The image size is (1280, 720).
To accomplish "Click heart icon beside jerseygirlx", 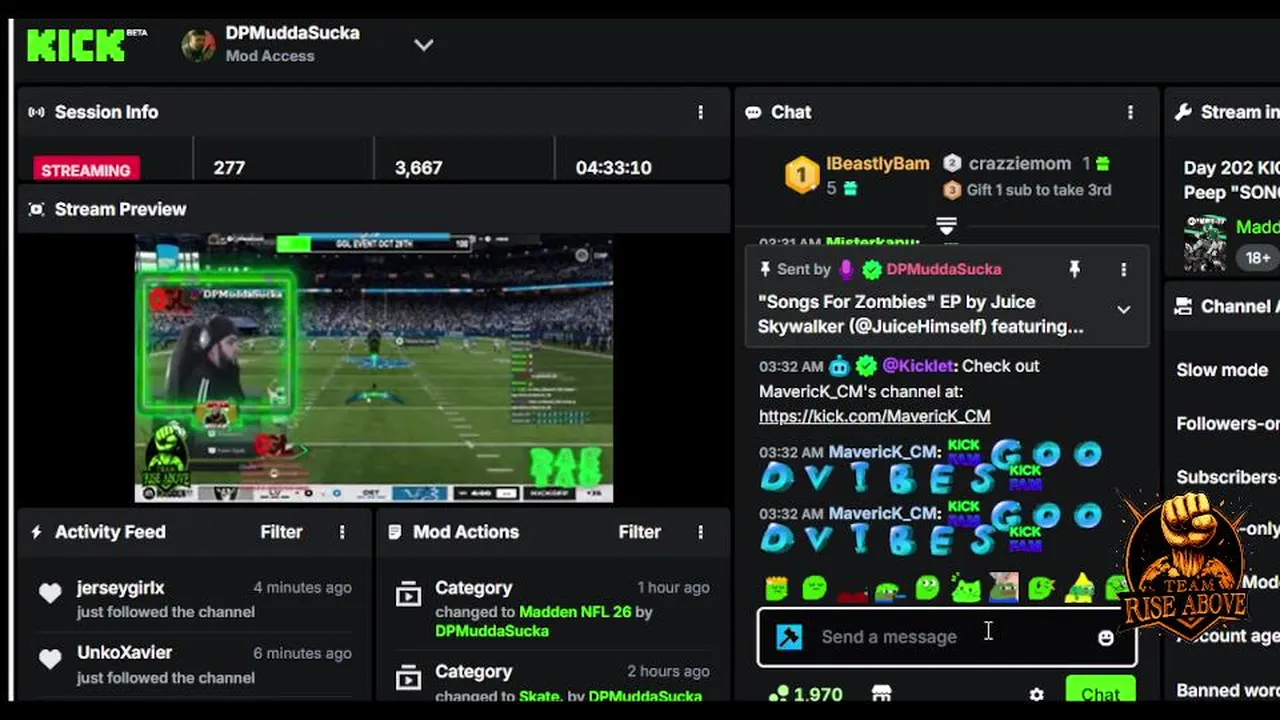I will pyautogui.click(x=50, y=593).
